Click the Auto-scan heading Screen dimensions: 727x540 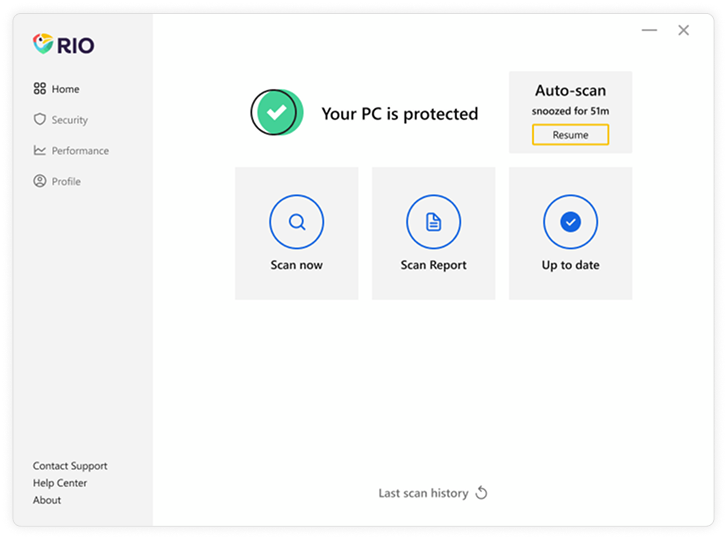(x=570, y=91)
